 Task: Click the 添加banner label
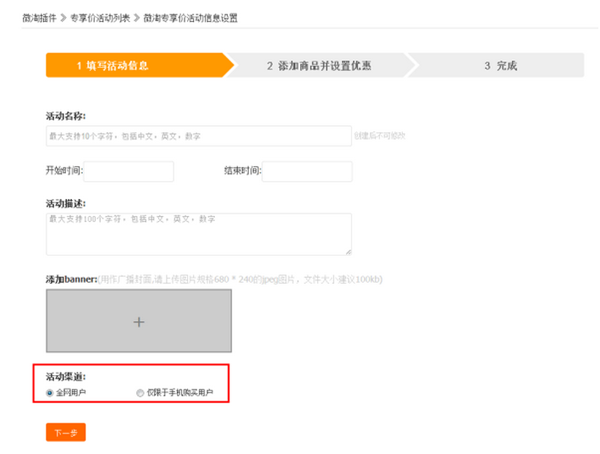(72, 279)
